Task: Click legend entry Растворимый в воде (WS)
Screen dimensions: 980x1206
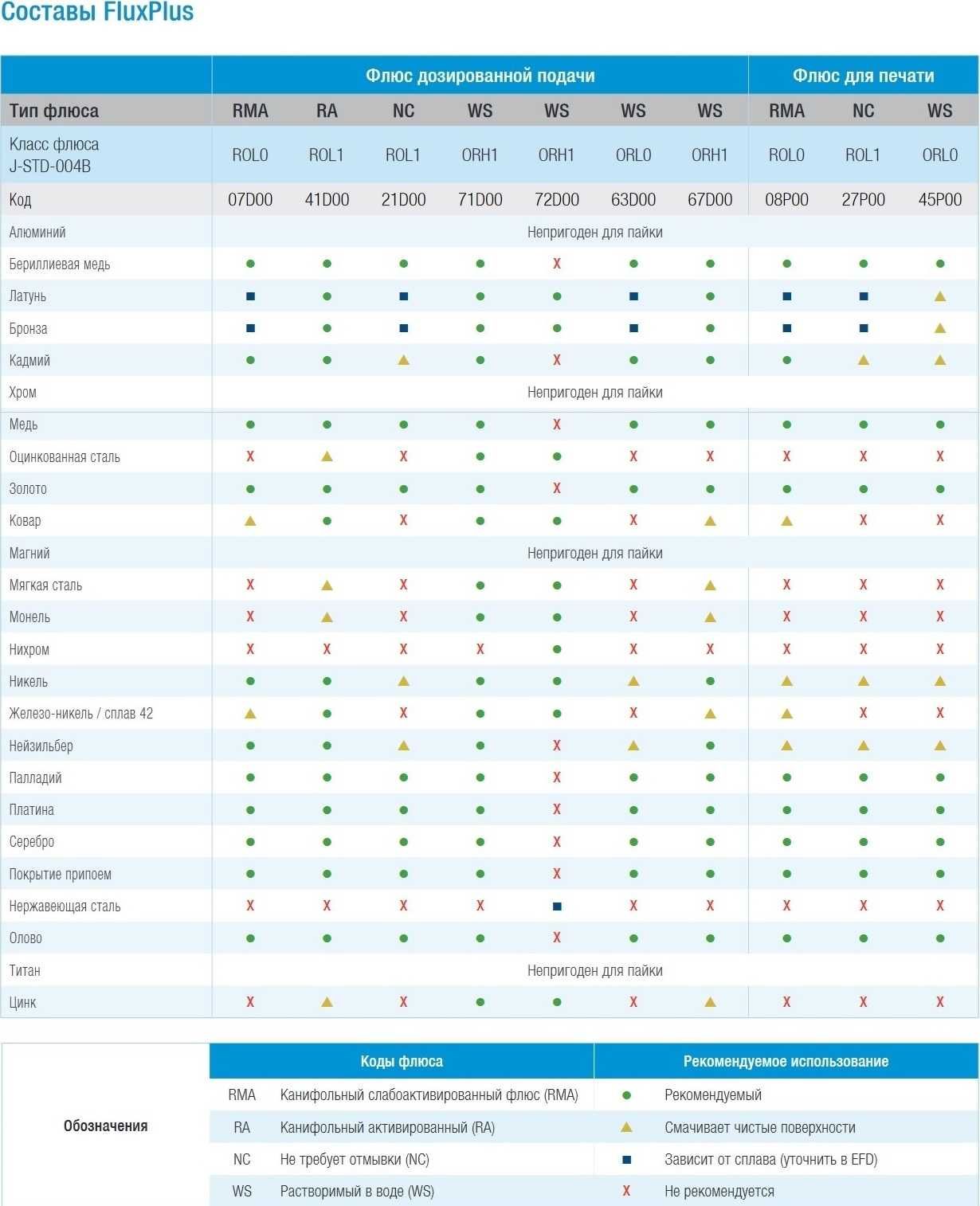Action: tap(357, 1192)
